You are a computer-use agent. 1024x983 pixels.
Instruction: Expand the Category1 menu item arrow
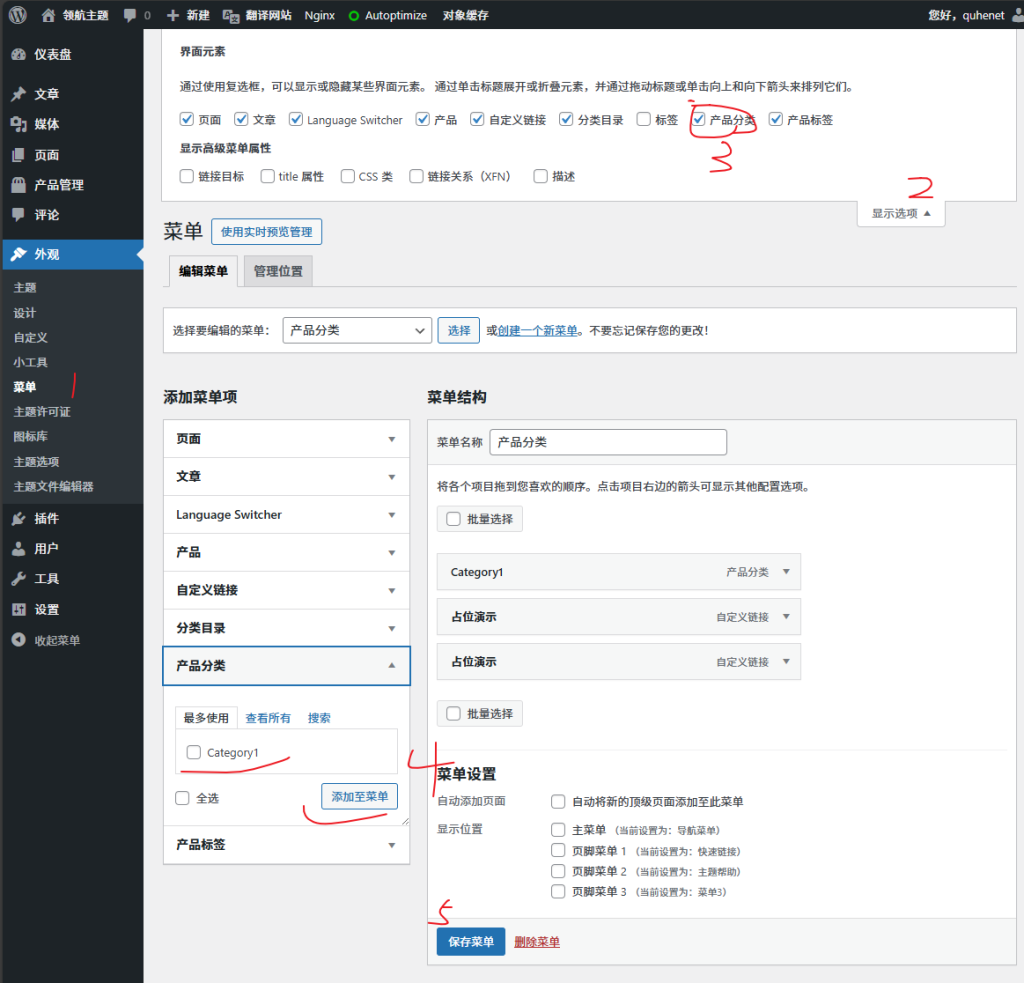click(x=785, y=572)
